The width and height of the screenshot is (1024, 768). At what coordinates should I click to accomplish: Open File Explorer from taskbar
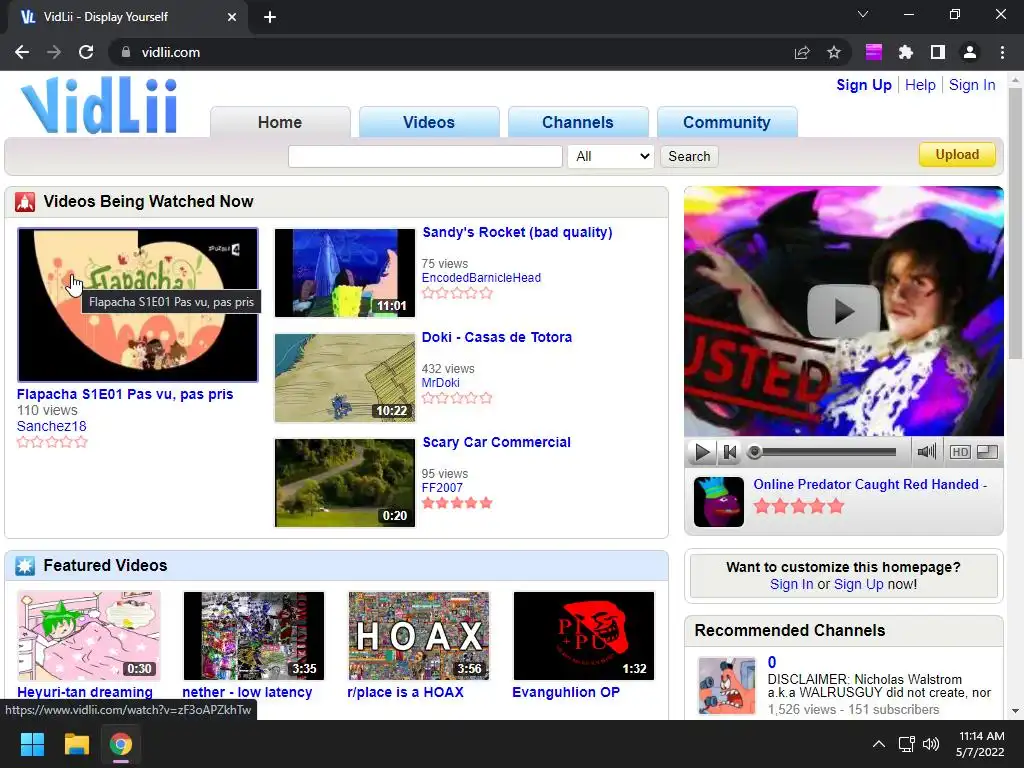(x=76, y=744)
